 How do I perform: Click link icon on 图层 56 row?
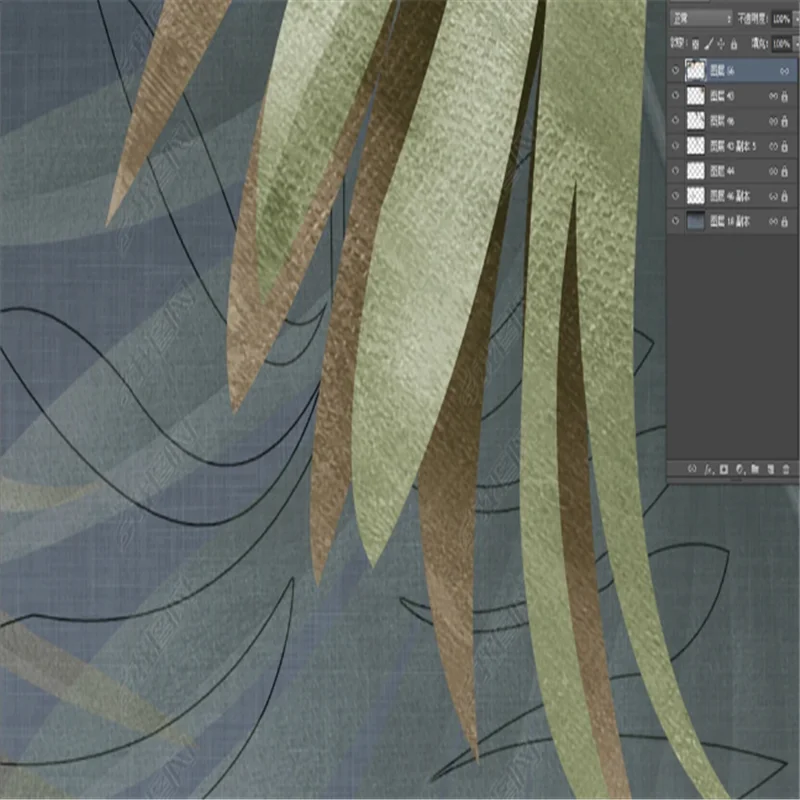[x=784, y=71]
